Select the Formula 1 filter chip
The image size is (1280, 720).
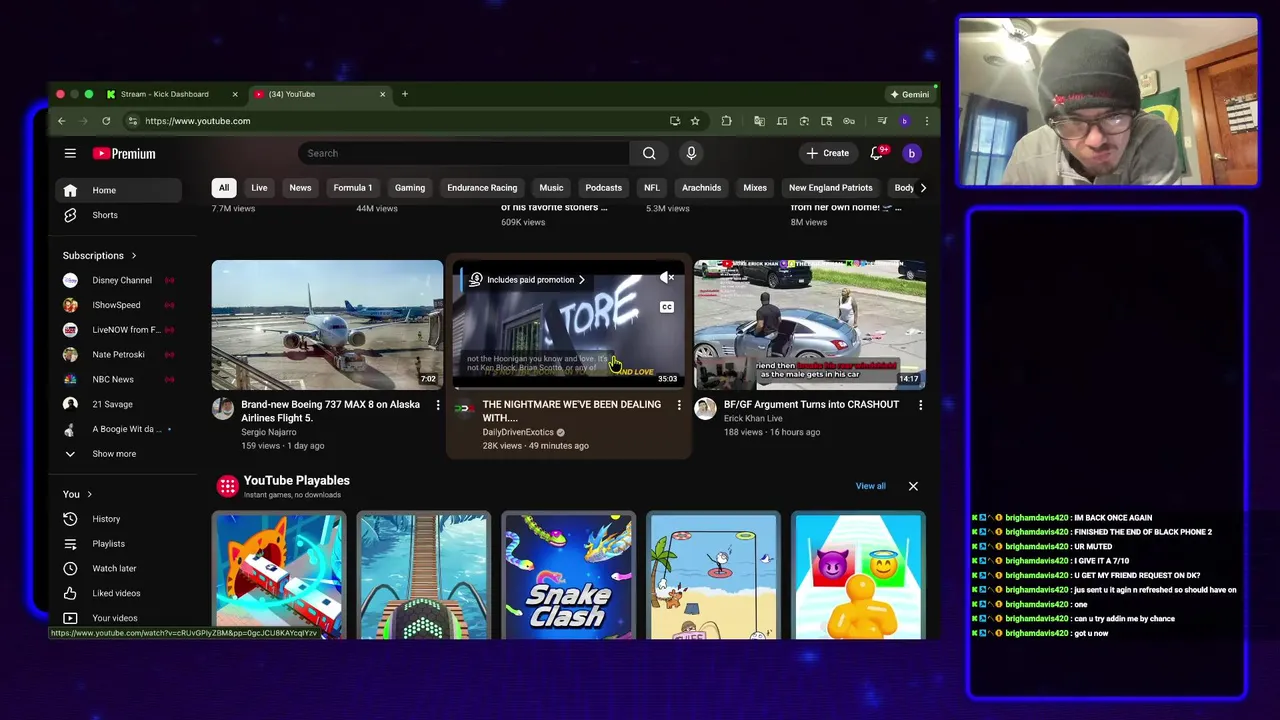click(x=352, y=188)
